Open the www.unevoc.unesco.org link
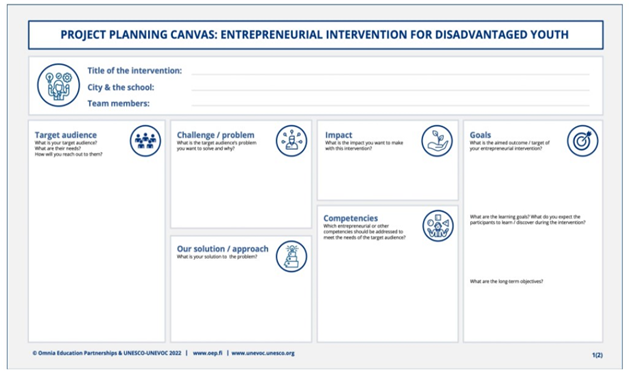Viewport: 631px width, 375px height. point(263,353)
